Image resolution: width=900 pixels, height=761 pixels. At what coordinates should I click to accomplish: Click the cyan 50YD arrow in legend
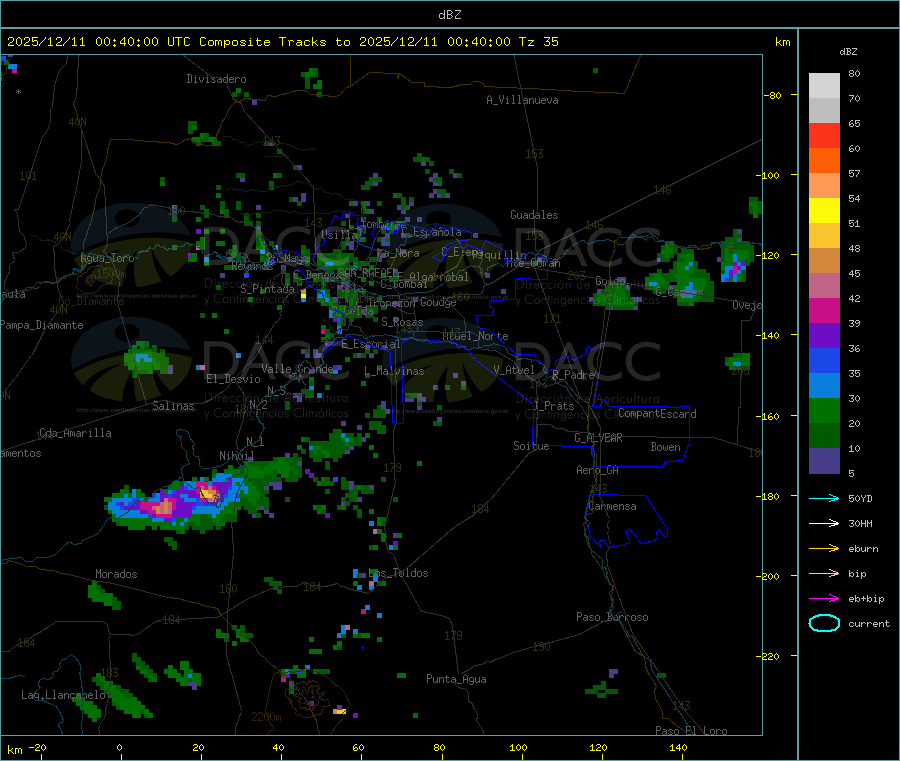point(824,498)
